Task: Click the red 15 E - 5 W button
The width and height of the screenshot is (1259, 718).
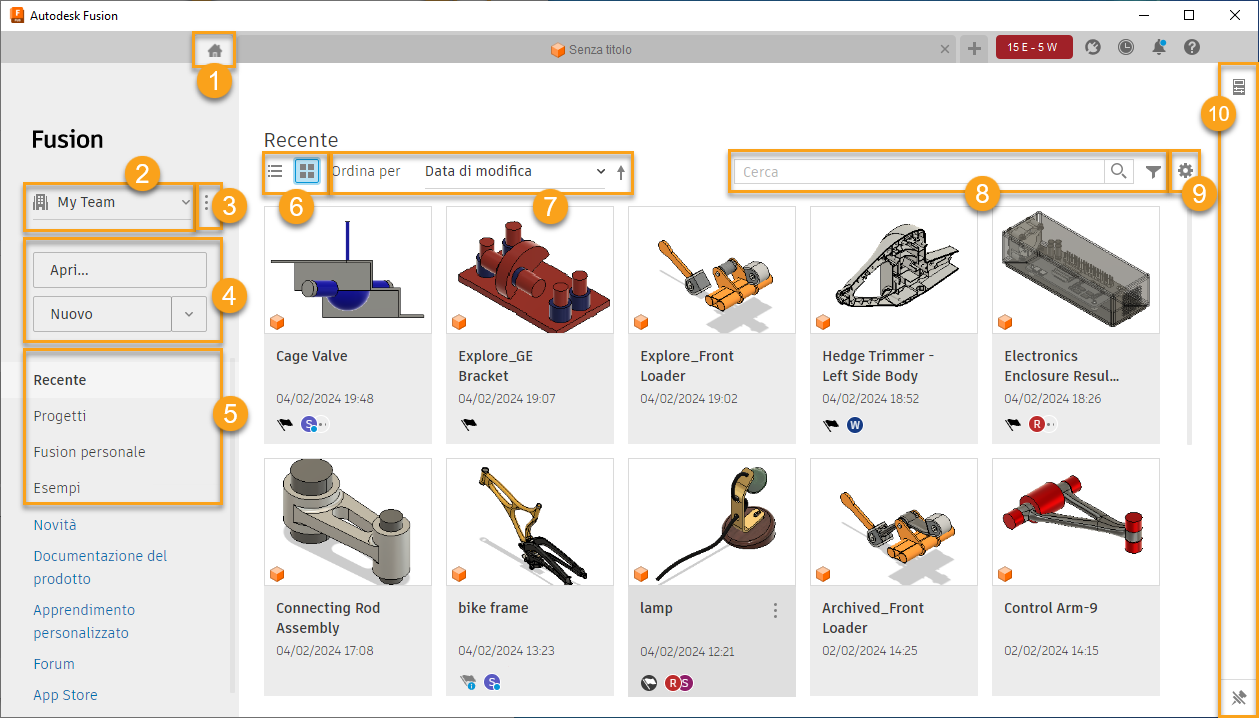Action: (x=1034, y=47)
